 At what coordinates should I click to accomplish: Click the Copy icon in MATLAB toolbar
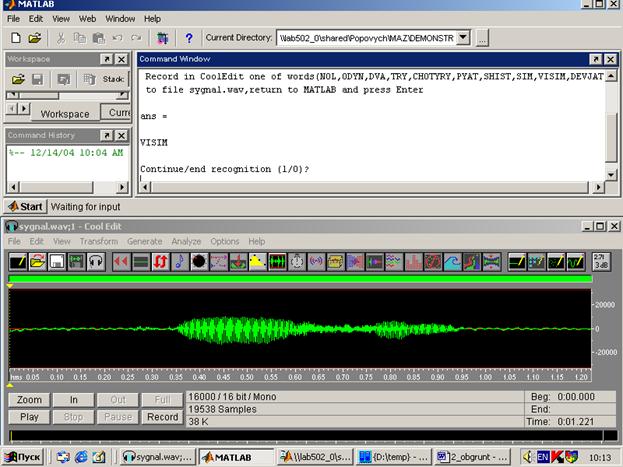(x=80, y=38)
